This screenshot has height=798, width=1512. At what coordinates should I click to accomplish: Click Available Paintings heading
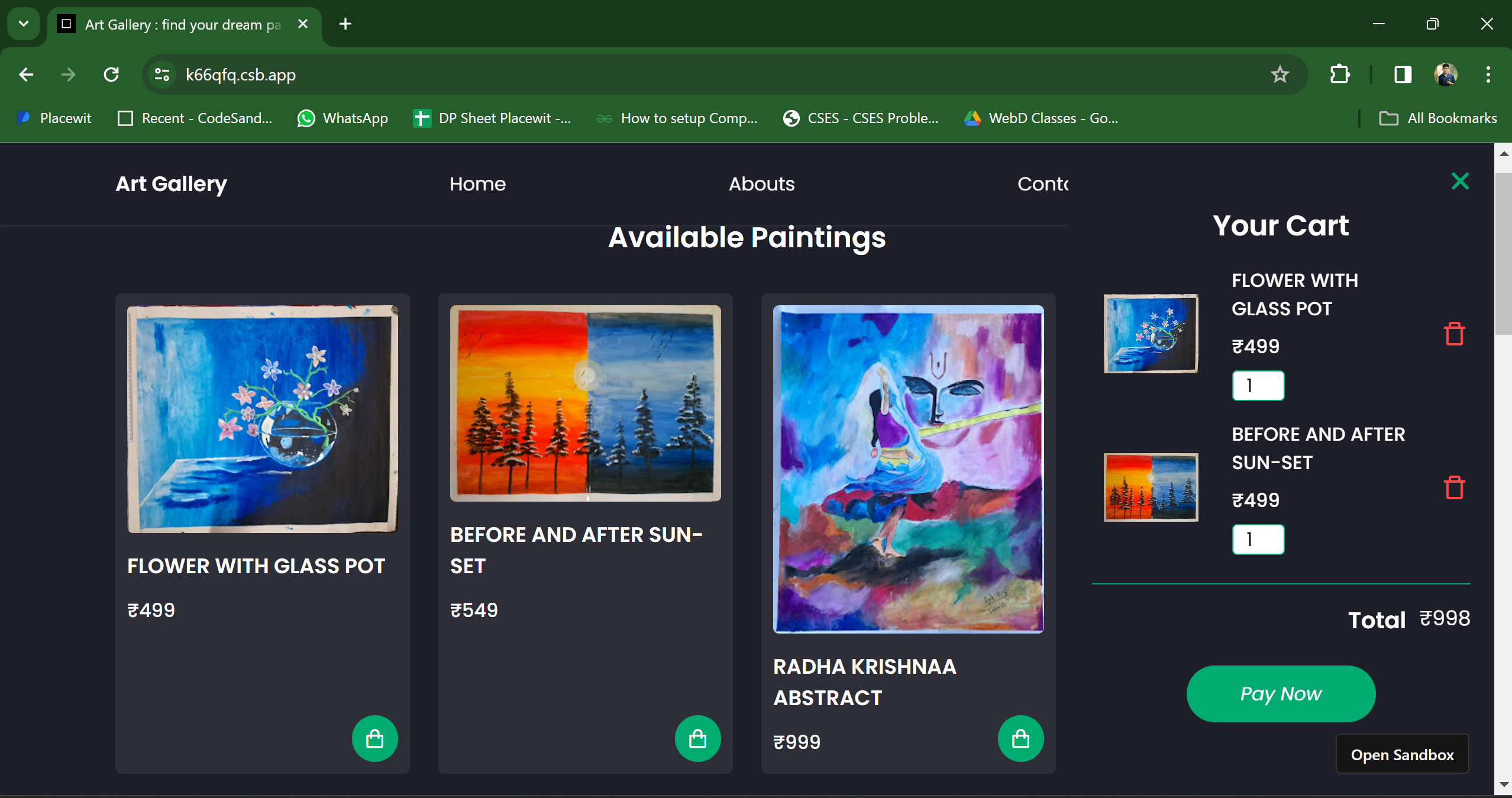click(747, 238)
